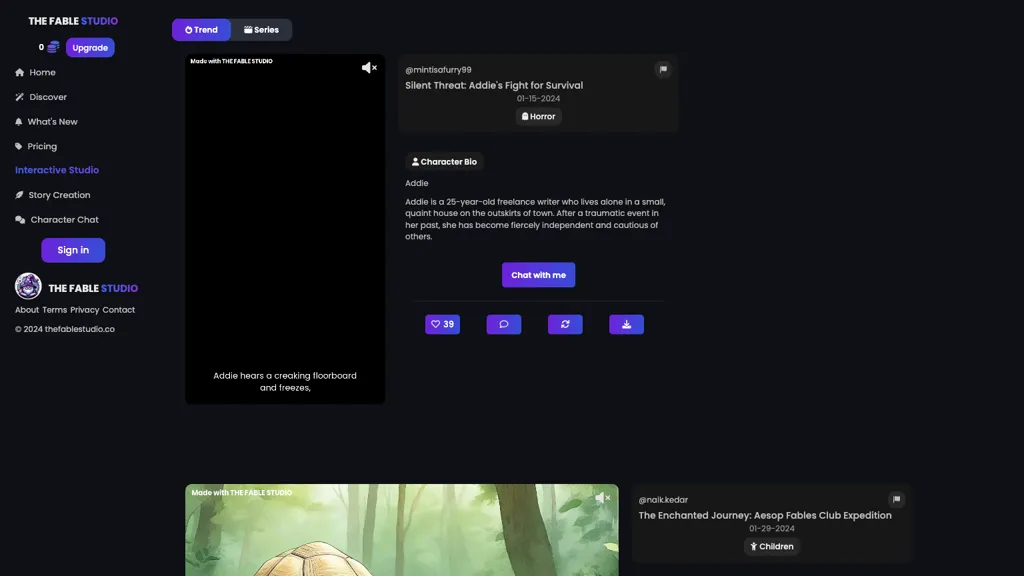This screenshot has width=1024, height=576.
Task: Open the Interactive Studio menu item
Action: 57,170
